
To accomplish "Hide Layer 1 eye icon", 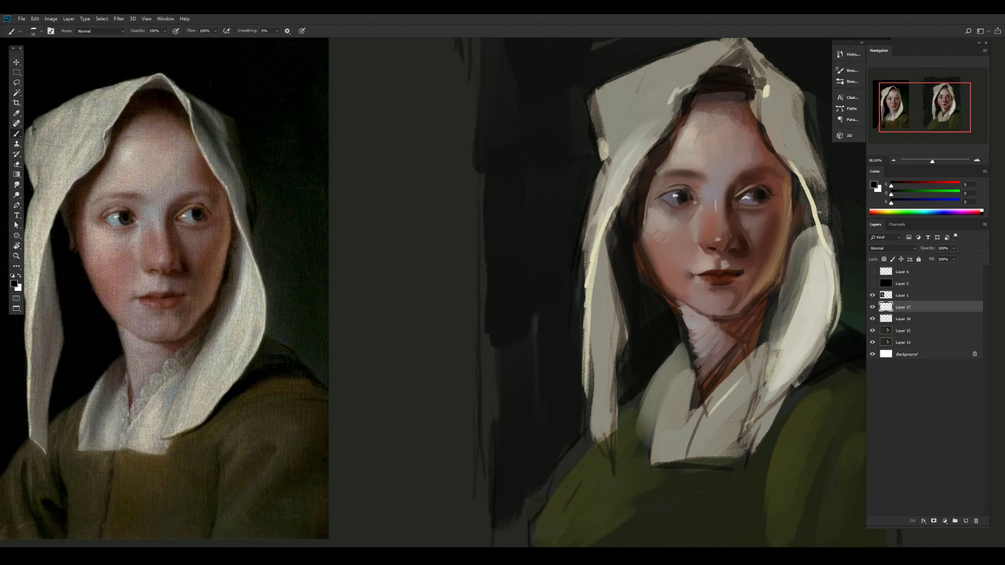I will coord(872,295).
